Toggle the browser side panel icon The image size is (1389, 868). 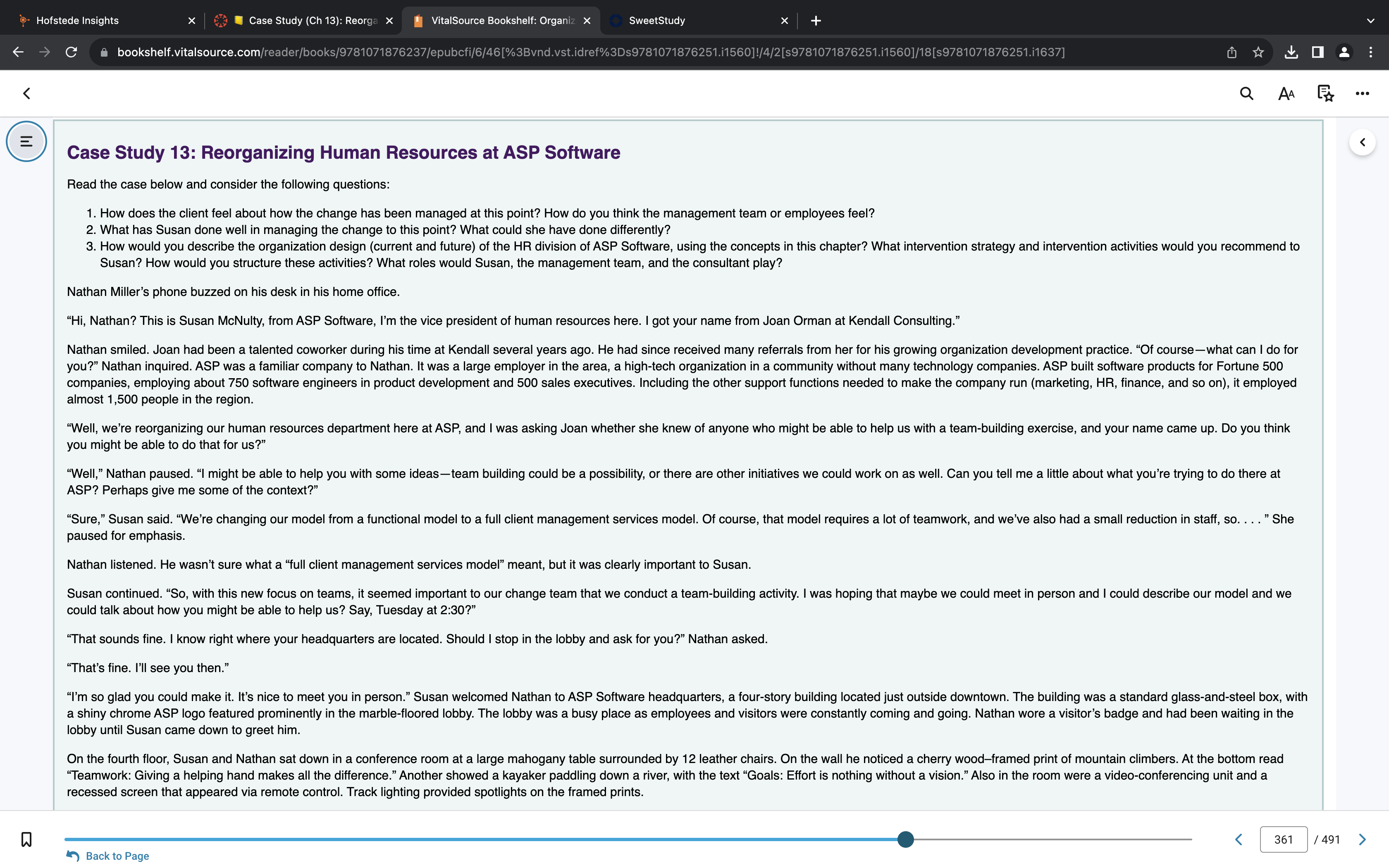point(1318,52)
